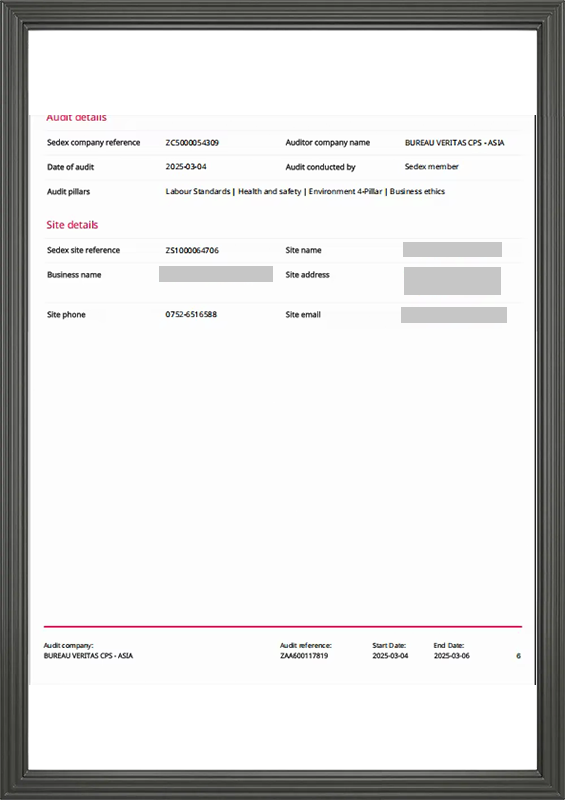
Task: Select the 'Sedex member' value
Action: 431,166
